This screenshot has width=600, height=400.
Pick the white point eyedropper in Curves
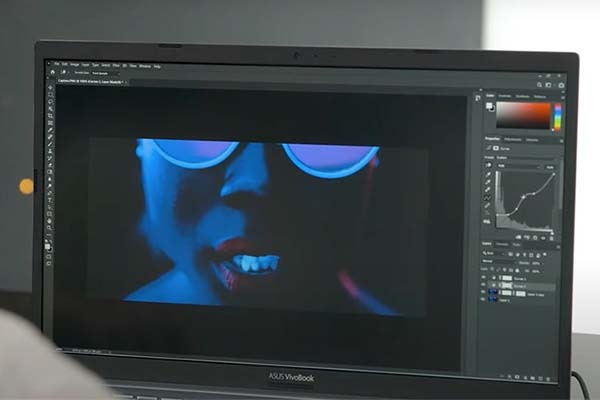coord(488,189)
